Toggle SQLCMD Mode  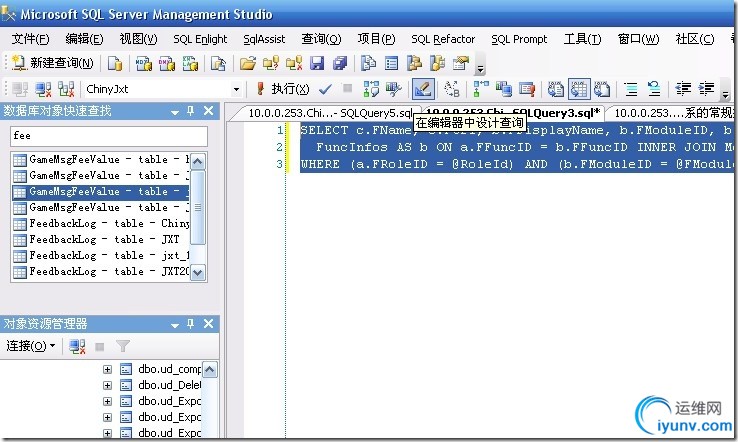pos(527,89)
